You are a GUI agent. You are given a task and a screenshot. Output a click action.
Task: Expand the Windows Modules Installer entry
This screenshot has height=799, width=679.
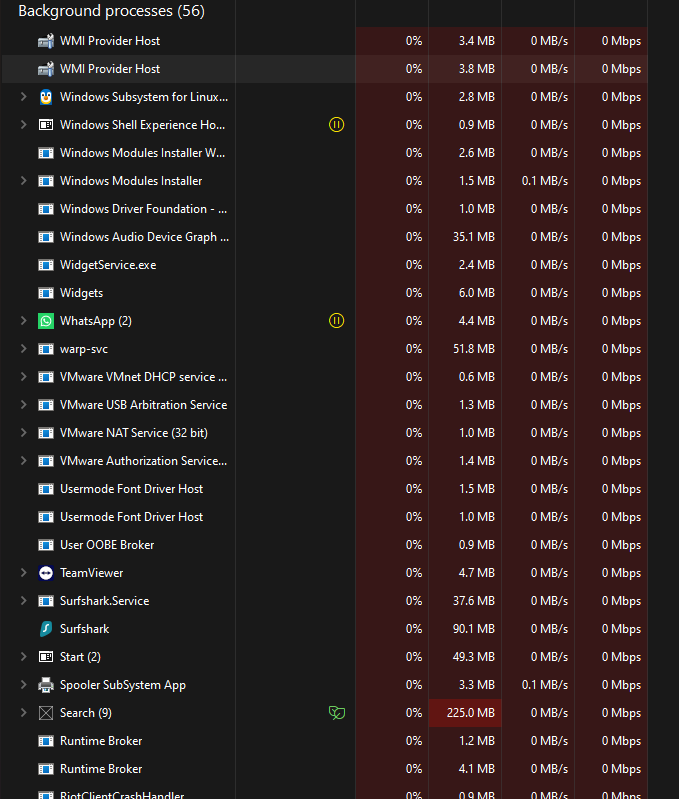click(x=23, y=180)
